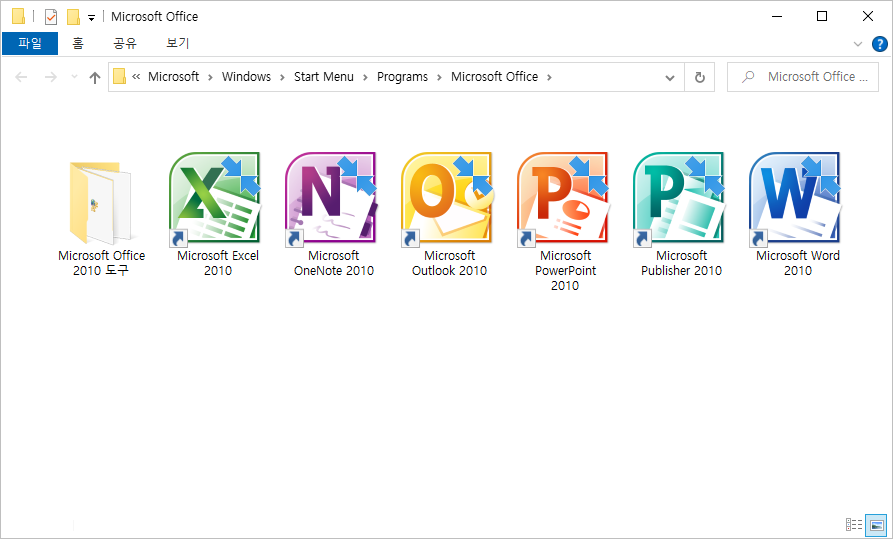Minimize the Microsoft Office window
This screenshot has height=539, width=893.
tap(777, 17)
